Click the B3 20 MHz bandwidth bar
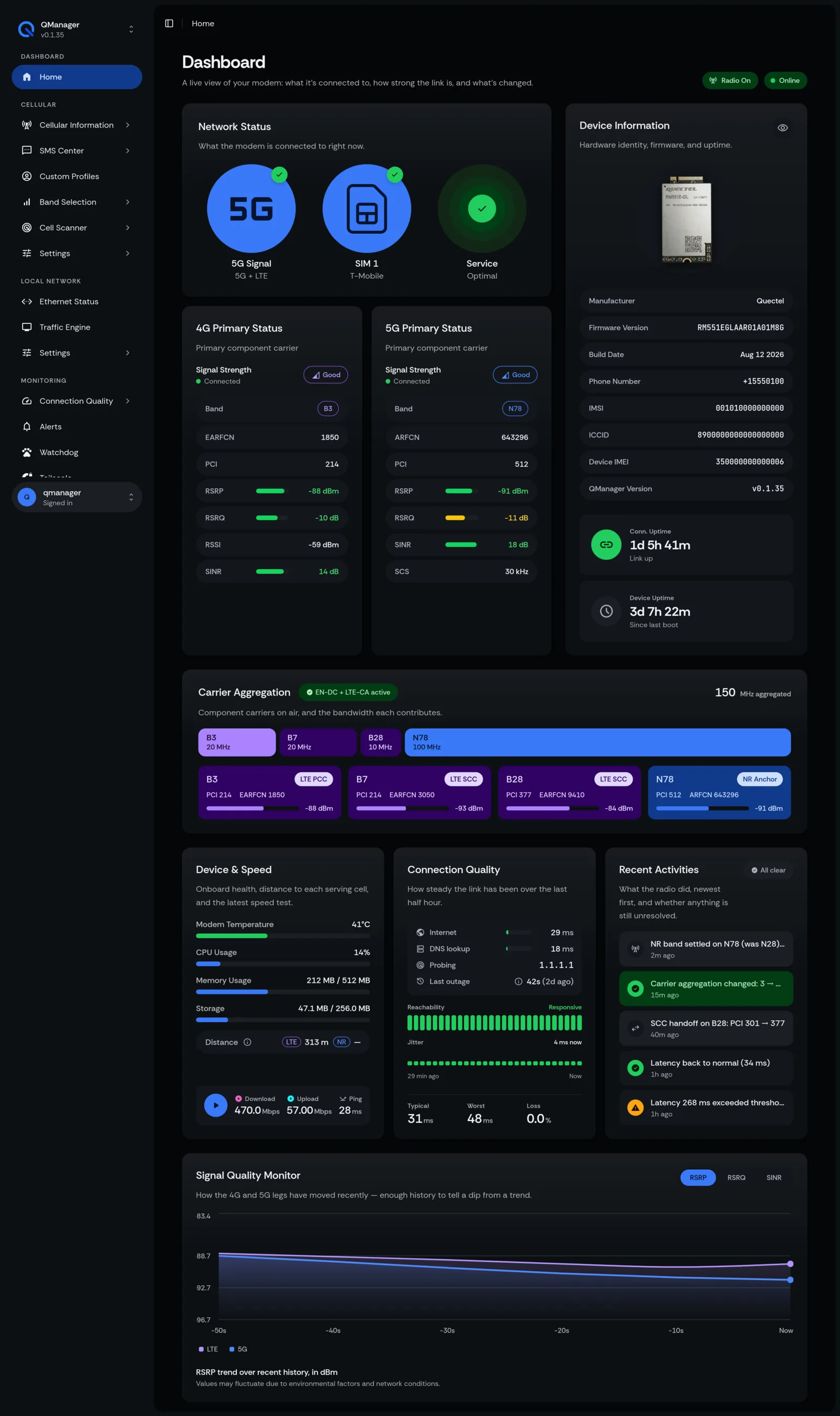 [237, 742]
